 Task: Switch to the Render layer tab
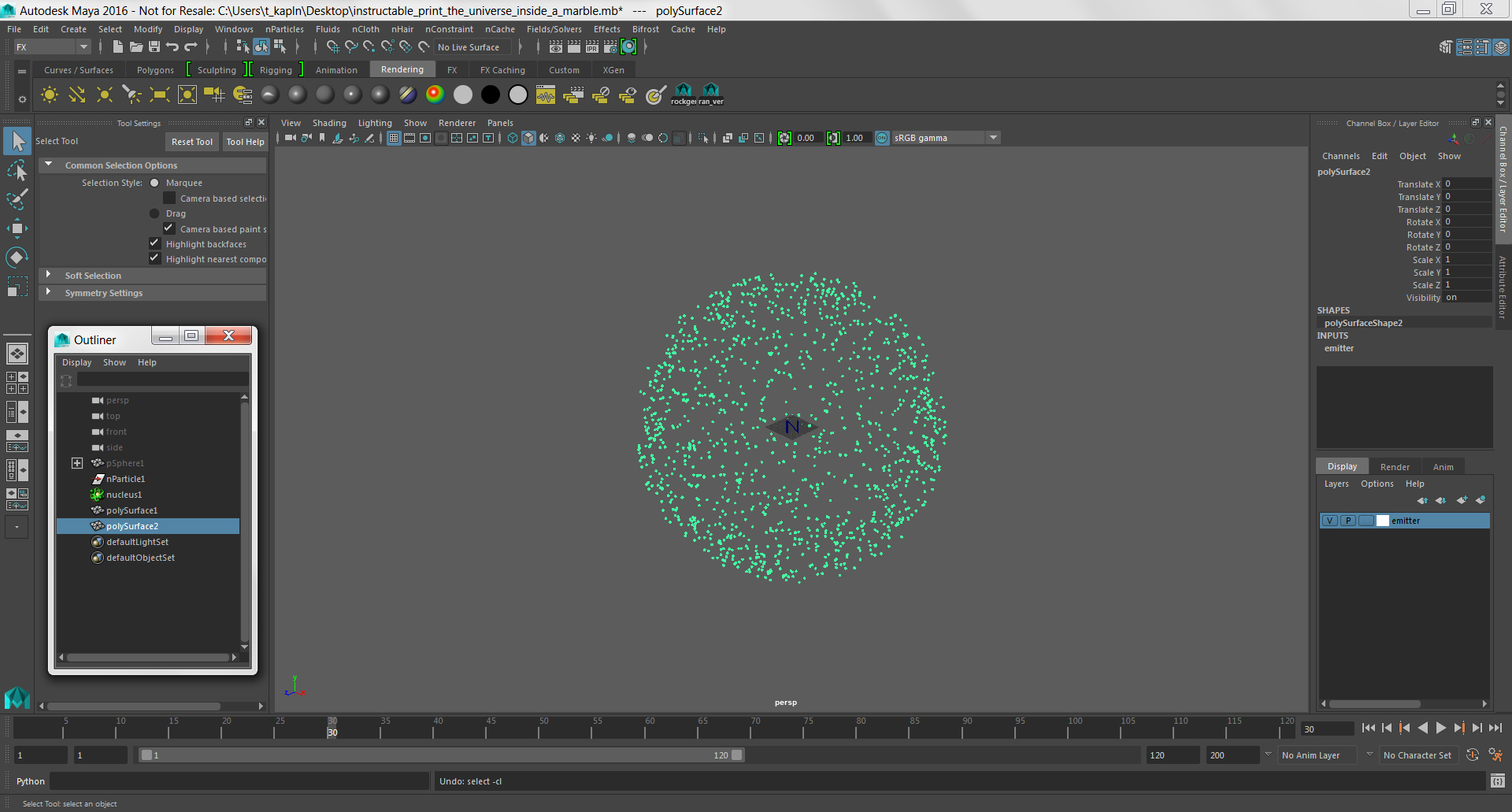coord(1395,467)
